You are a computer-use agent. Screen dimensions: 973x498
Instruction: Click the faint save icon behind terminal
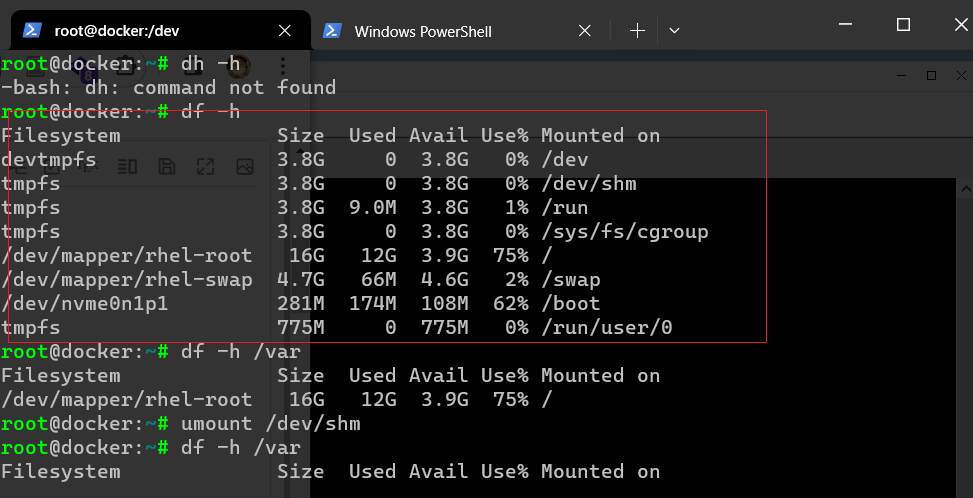click(167, 166)
